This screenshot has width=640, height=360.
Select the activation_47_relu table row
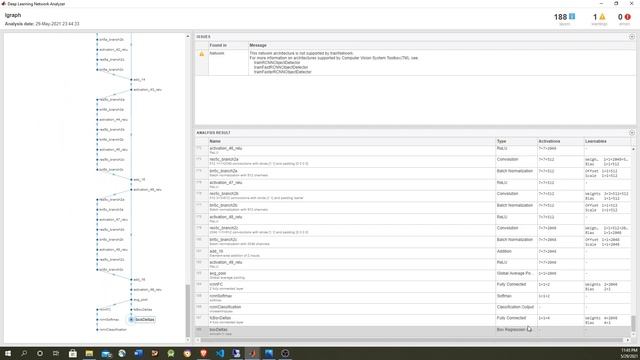pyautogui.click(x=413, y=184)
